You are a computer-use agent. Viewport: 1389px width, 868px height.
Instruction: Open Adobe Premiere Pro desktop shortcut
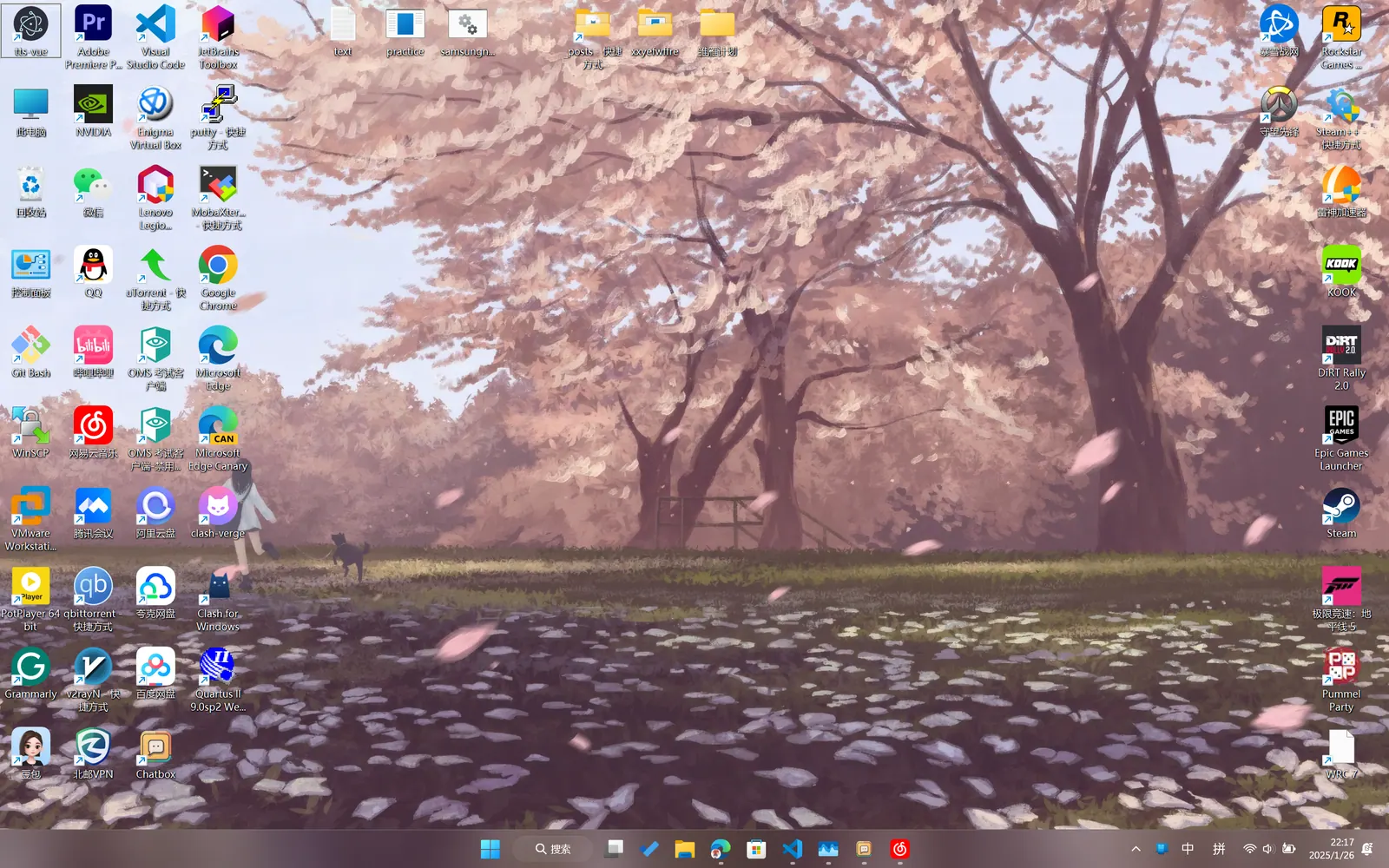tap(93, 25)
